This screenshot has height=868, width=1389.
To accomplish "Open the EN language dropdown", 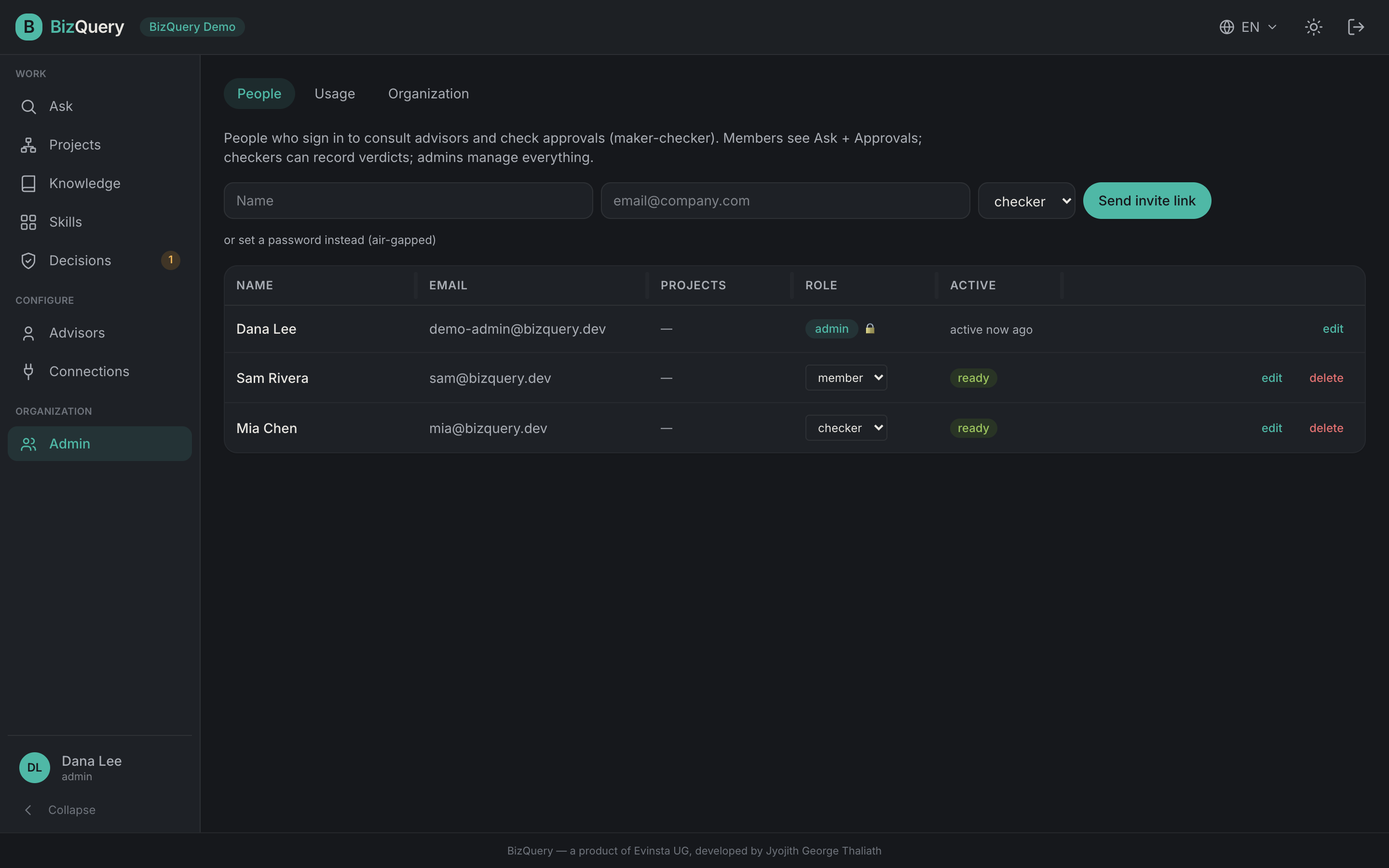I will tap(1248, 27).
